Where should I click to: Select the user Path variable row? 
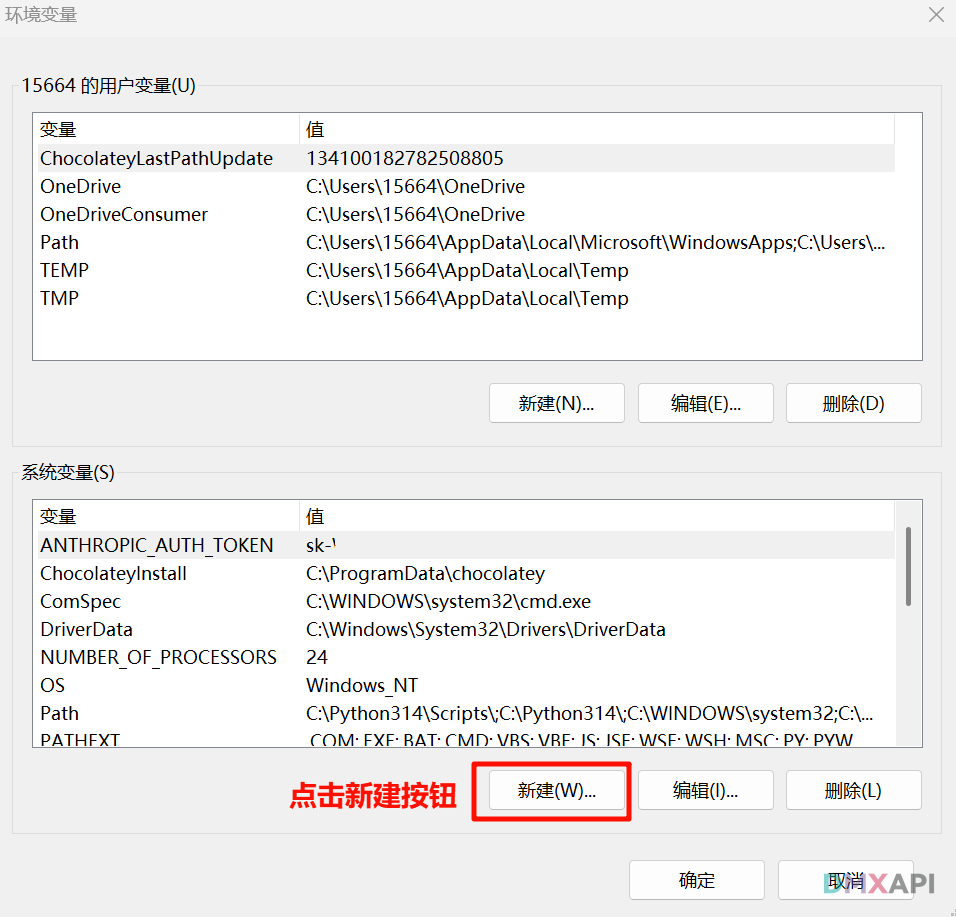click(x=59, y=242)
